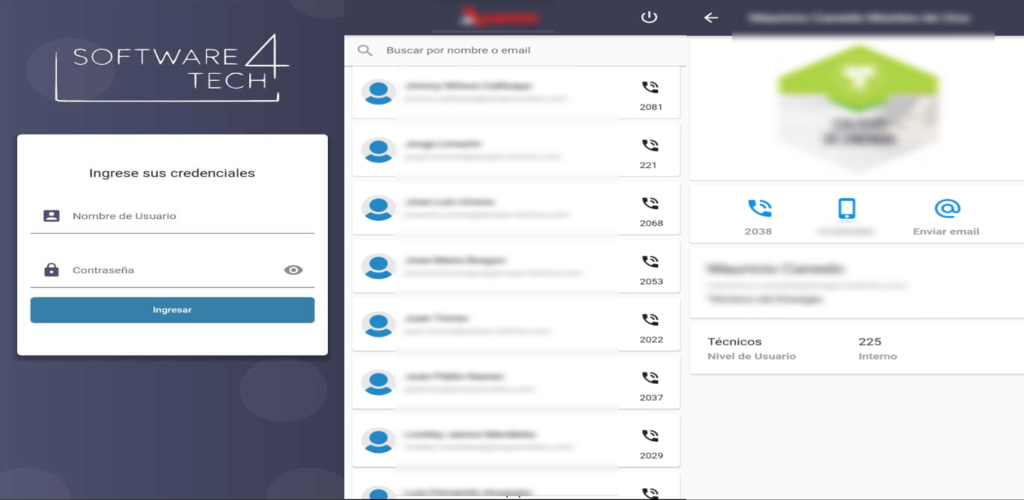The image size is (1024, 500).
Task: Tap the mobile phone icon in contact detail
Action: click(x=846, y=209)
